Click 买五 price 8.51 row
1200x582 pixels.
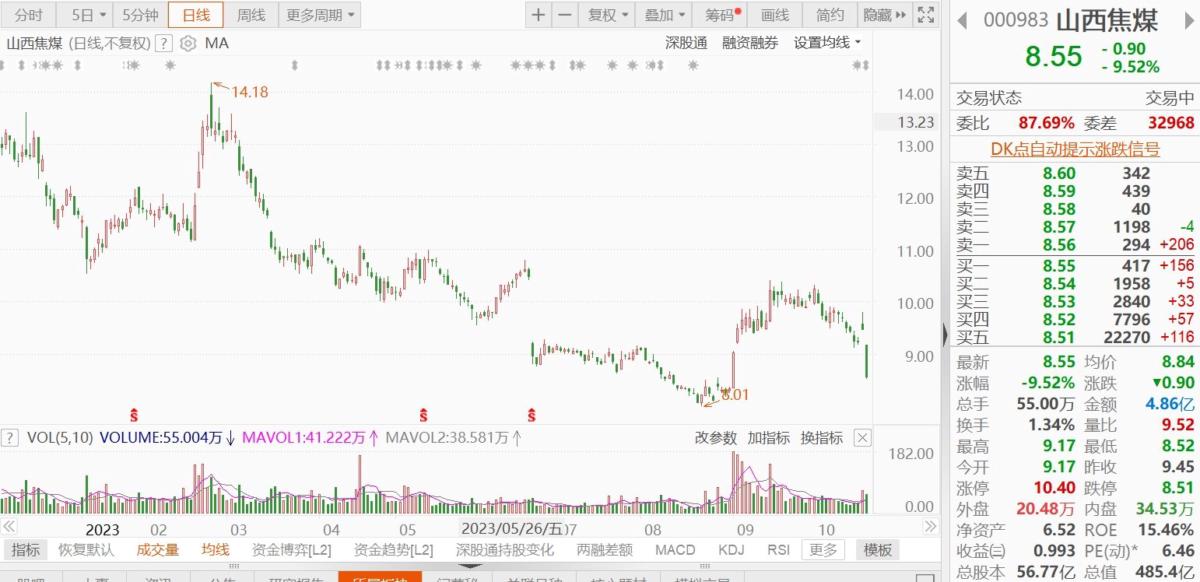tap(1075, 337)
